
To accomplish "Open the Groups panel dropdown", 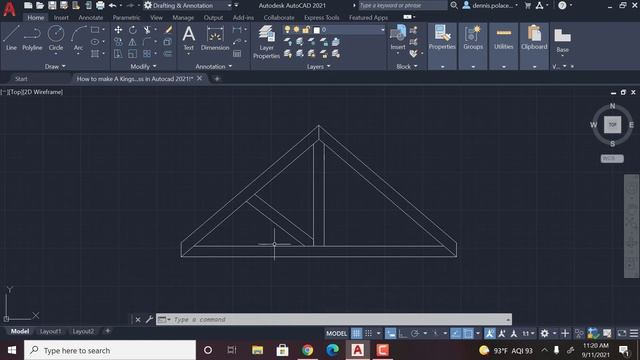I will click(473, 67).
